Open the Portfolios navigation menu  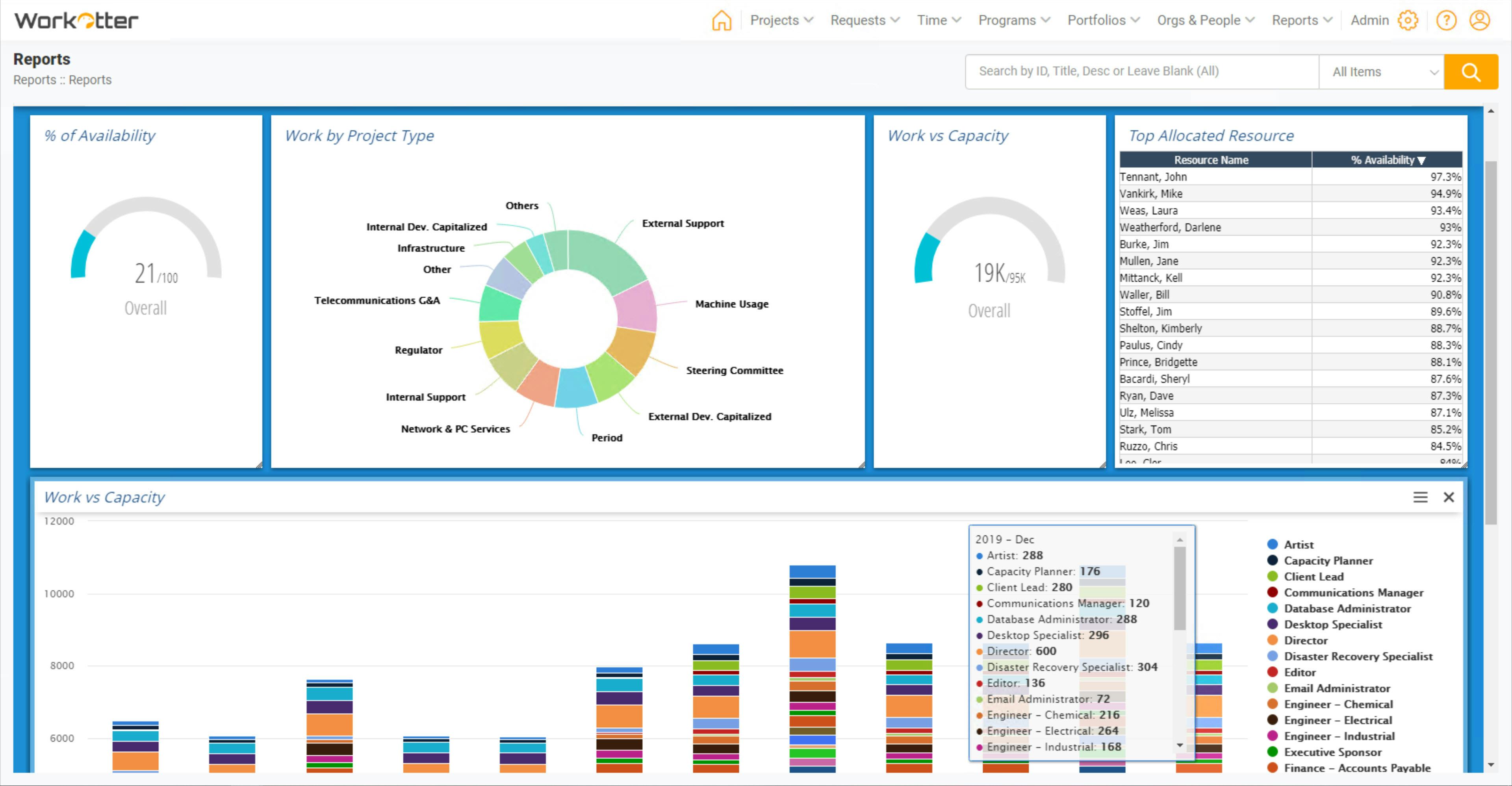coord(1103,20)
